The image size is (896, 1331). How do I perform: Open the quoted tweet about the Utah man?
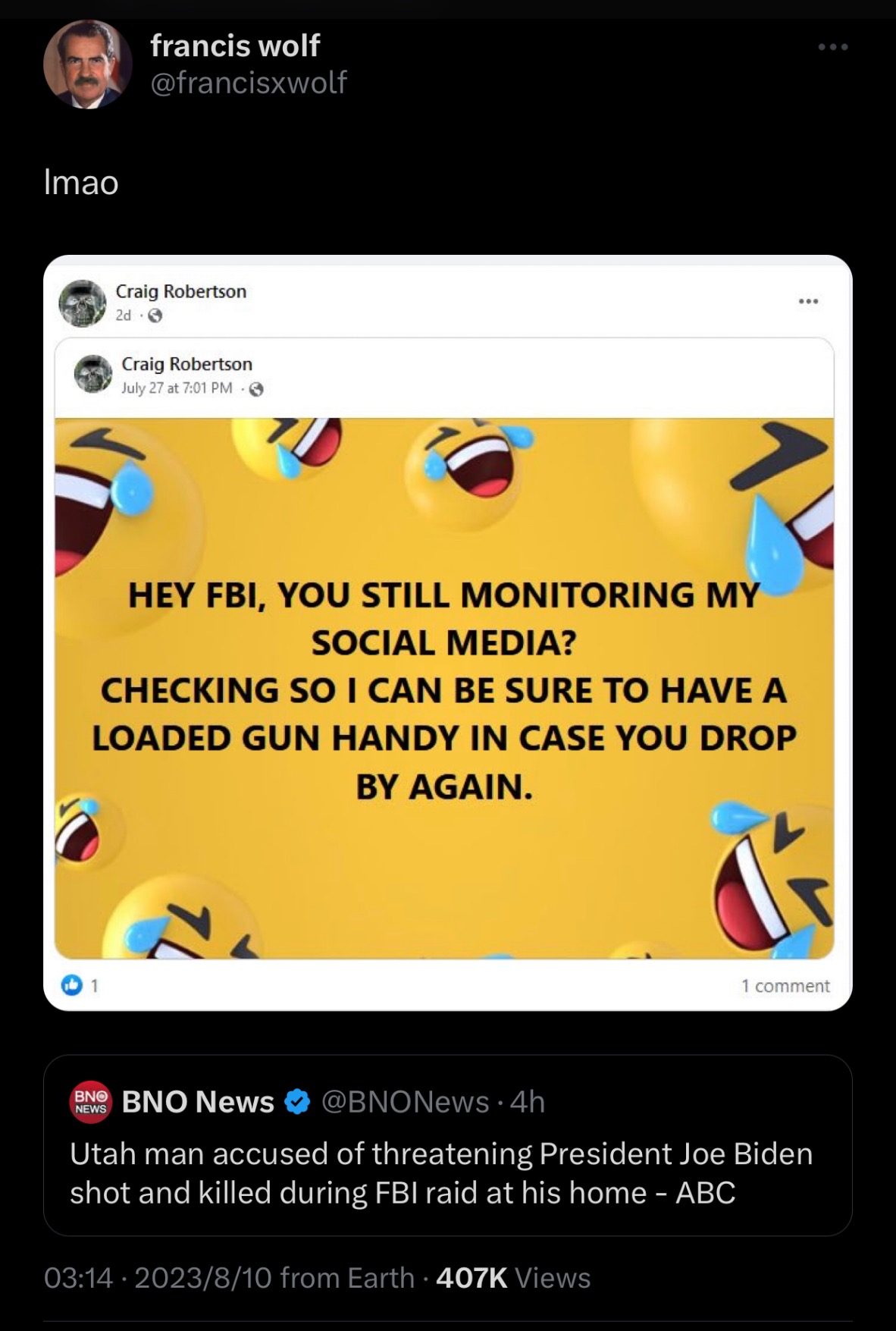click(447, 1172)
